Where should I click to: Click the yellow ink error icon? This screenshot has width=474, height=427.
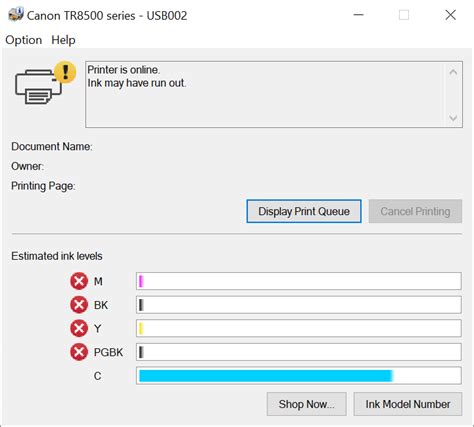(x=79, y=328)
